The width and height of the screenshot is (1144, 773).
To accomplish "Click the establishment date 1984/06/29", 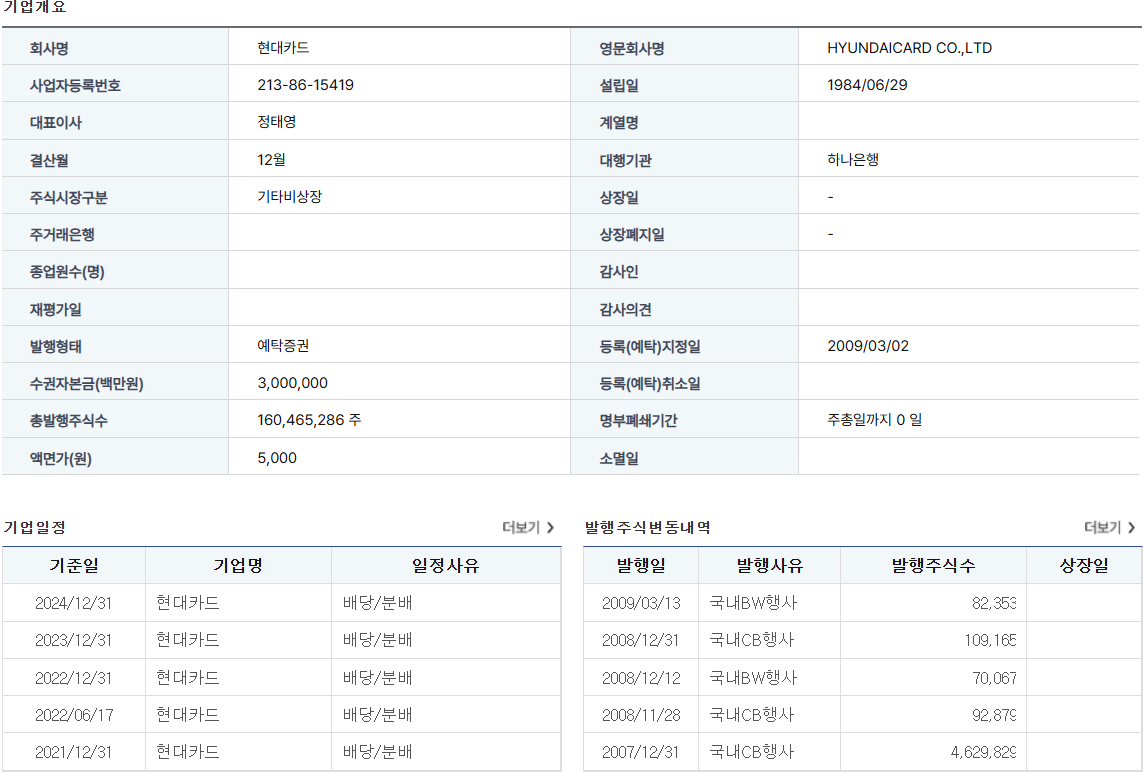I will click(867, 85).
